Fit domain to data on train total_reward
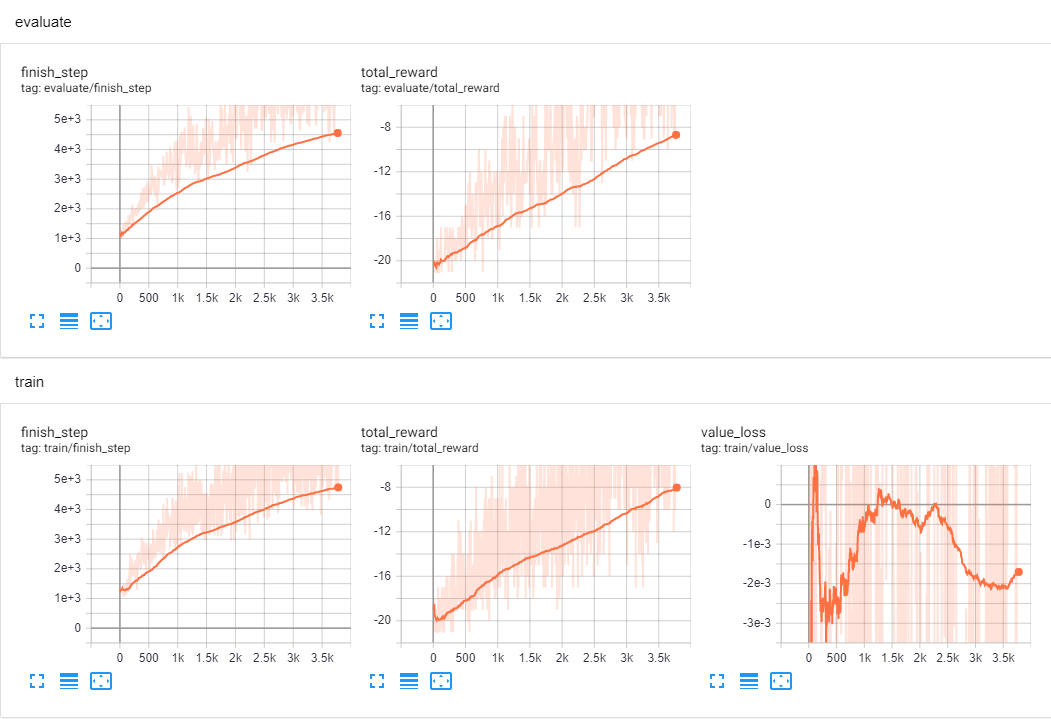Viewport: 1051px width, 719px height. coord(440,681)
